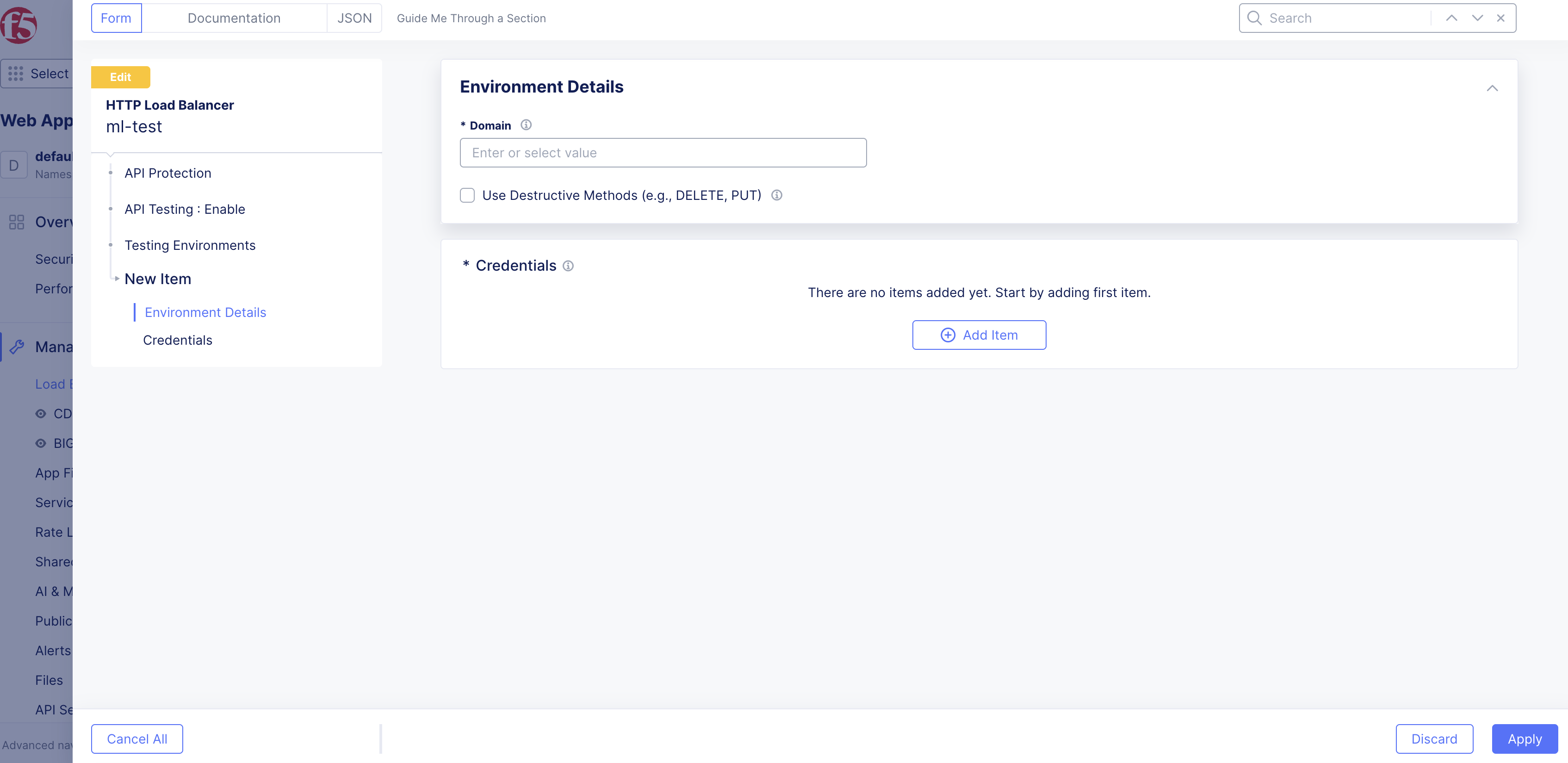Toggle the eye icon next to CDN
The width and height of the screenshot is (1568, 763).
tap(41, 414)
